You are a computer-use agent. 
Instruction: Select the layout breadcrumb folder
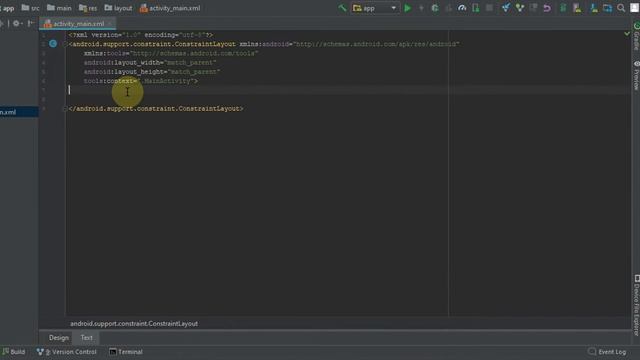point(118,8)
